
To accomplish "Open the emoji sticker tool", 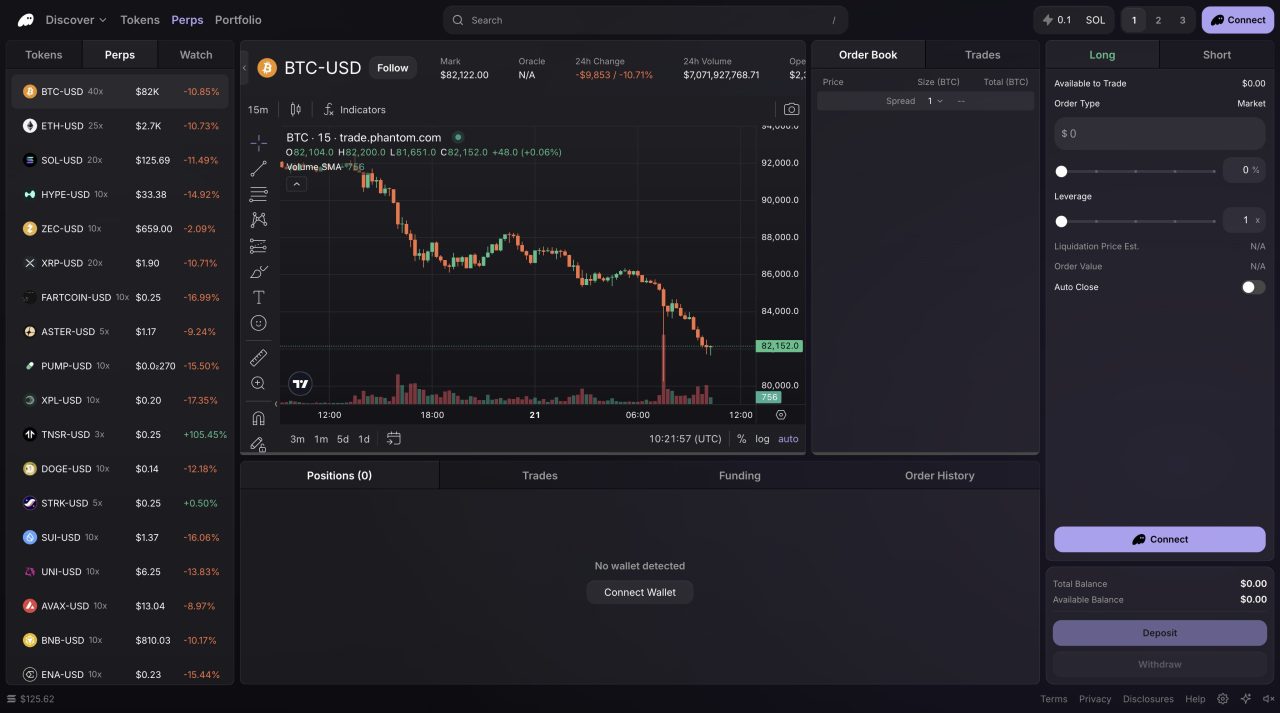I will coord(259,323).
